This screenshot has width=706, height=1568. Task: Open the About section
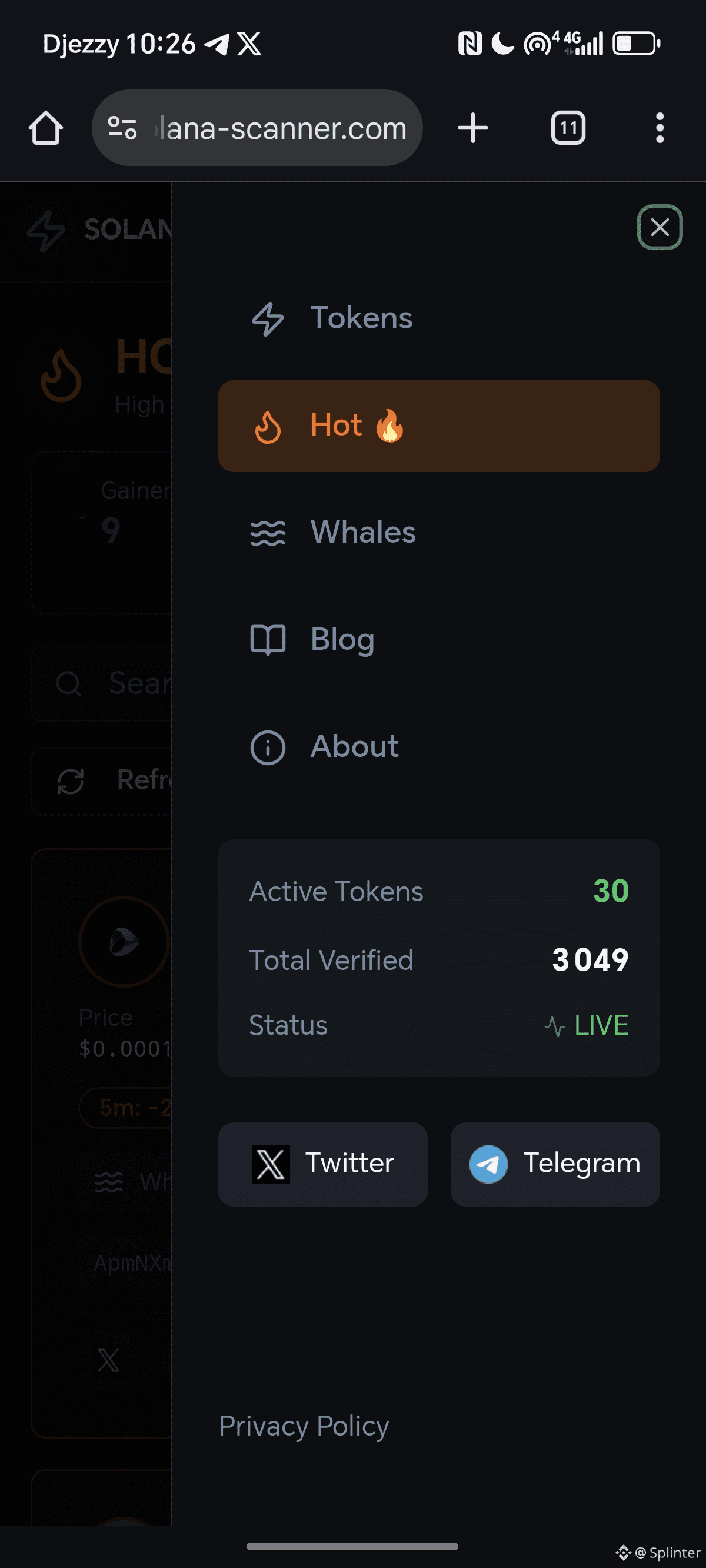click(x=355, y=747)
